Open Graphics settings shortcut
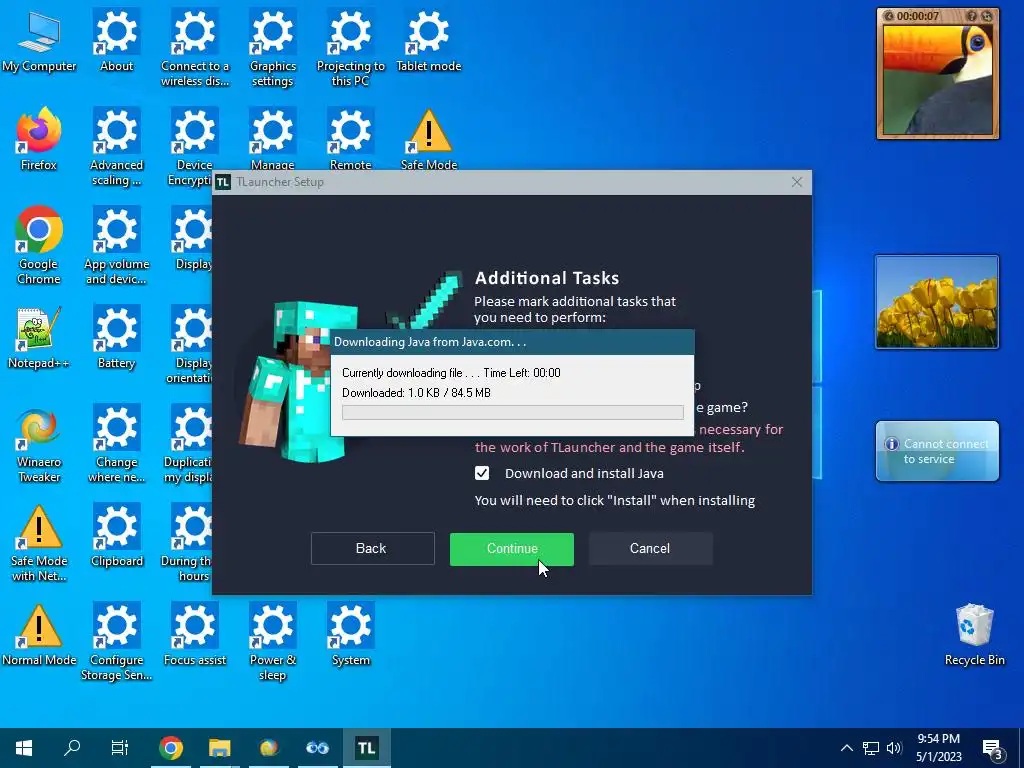The image size is (1024, 768). [x=272, y=48]
